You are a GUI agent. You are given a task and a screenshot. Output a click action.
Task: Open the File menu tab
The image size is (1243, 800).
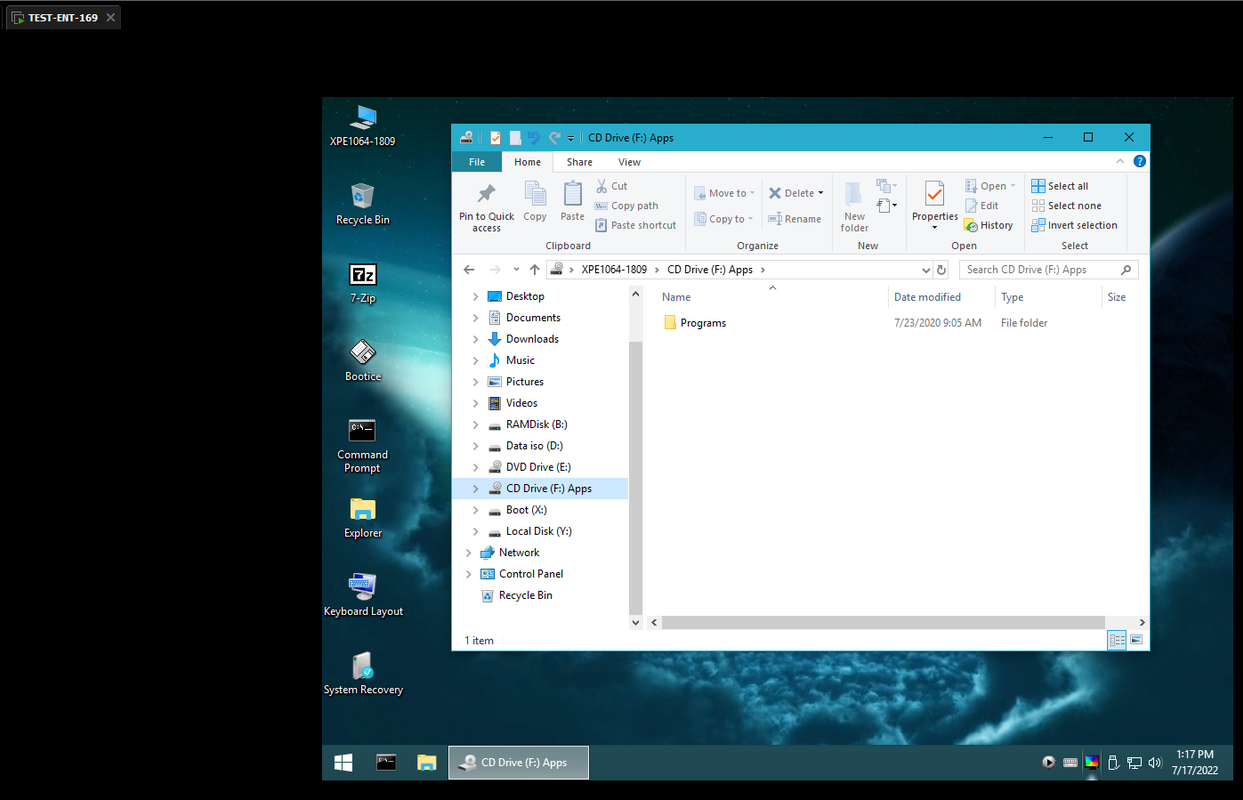click(477, 162)
